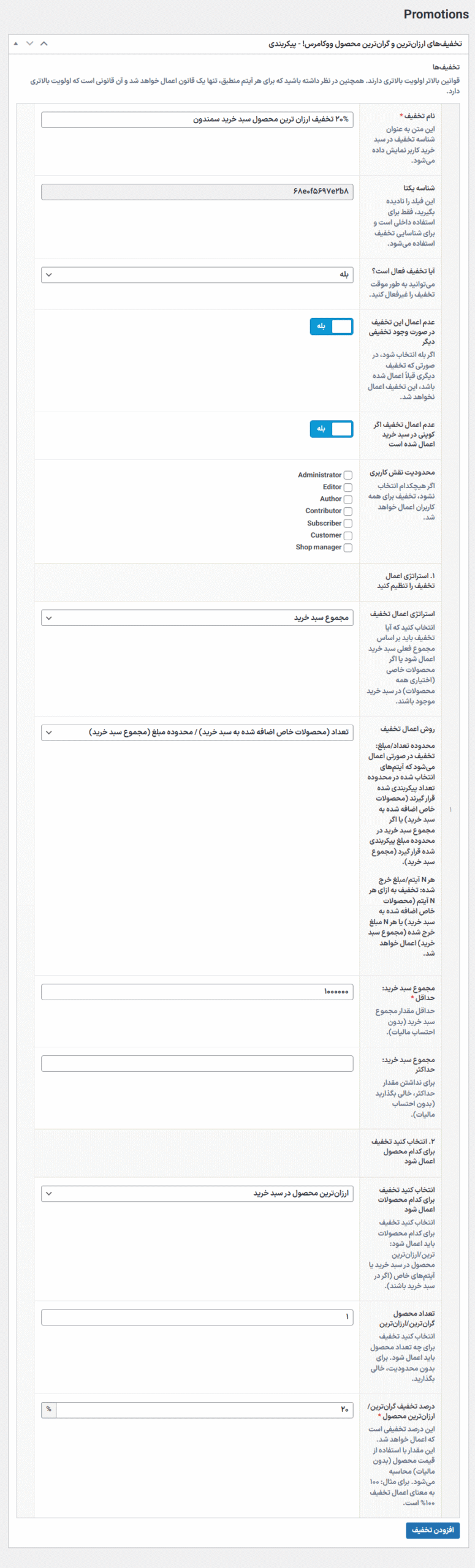This screenshot has width=475, height=1568.
Task: Check the Administrator role checkbox
Action: click(348, 475)
